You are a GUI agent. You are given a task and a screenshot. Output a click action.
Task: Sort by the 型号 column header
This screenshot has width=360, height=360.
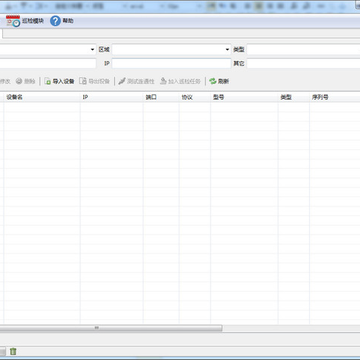point(244,97)
